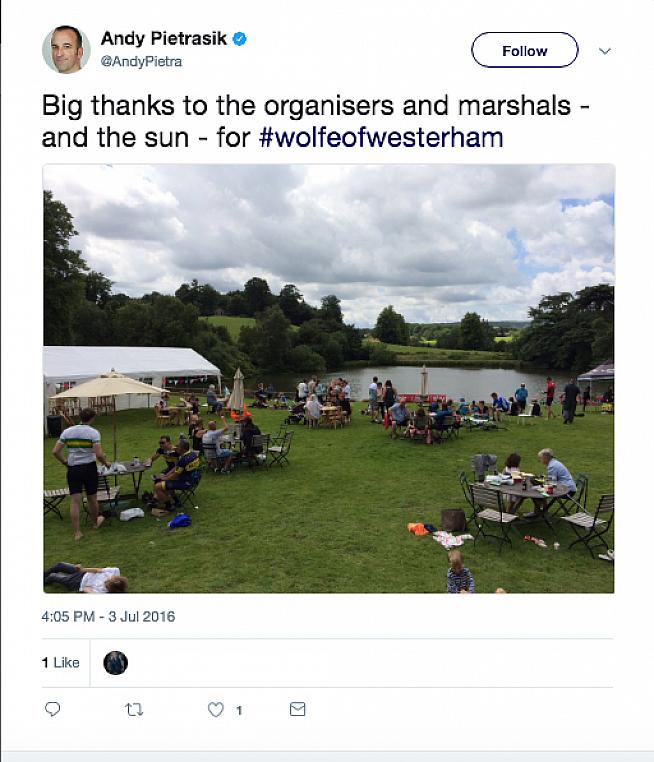Screen dimensions: 654x762
Task: Click the Andy Pietrasik display name
Action: (164, 39)
